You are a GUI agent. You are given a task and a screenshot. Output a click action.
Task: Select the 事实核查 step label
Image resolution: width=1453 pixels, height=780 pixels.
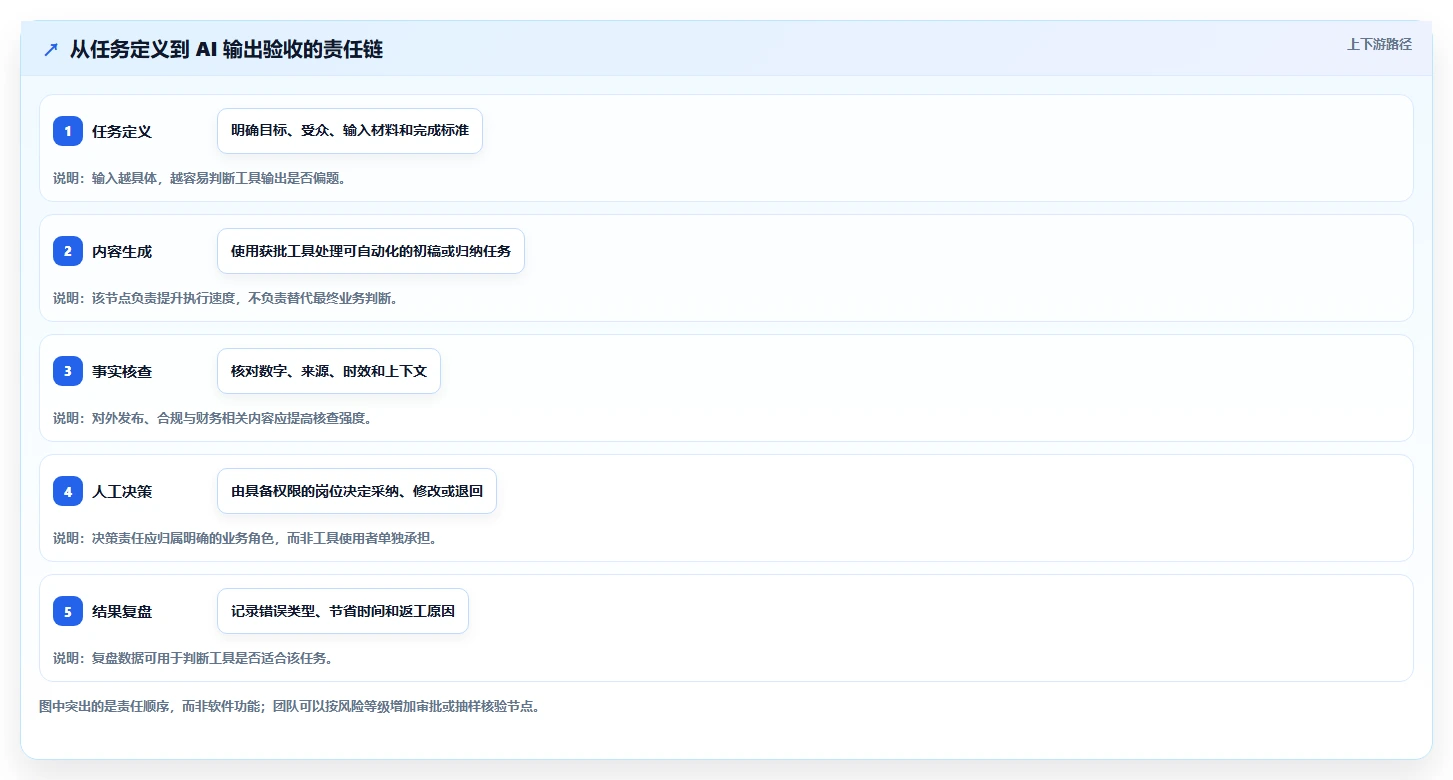122,371
